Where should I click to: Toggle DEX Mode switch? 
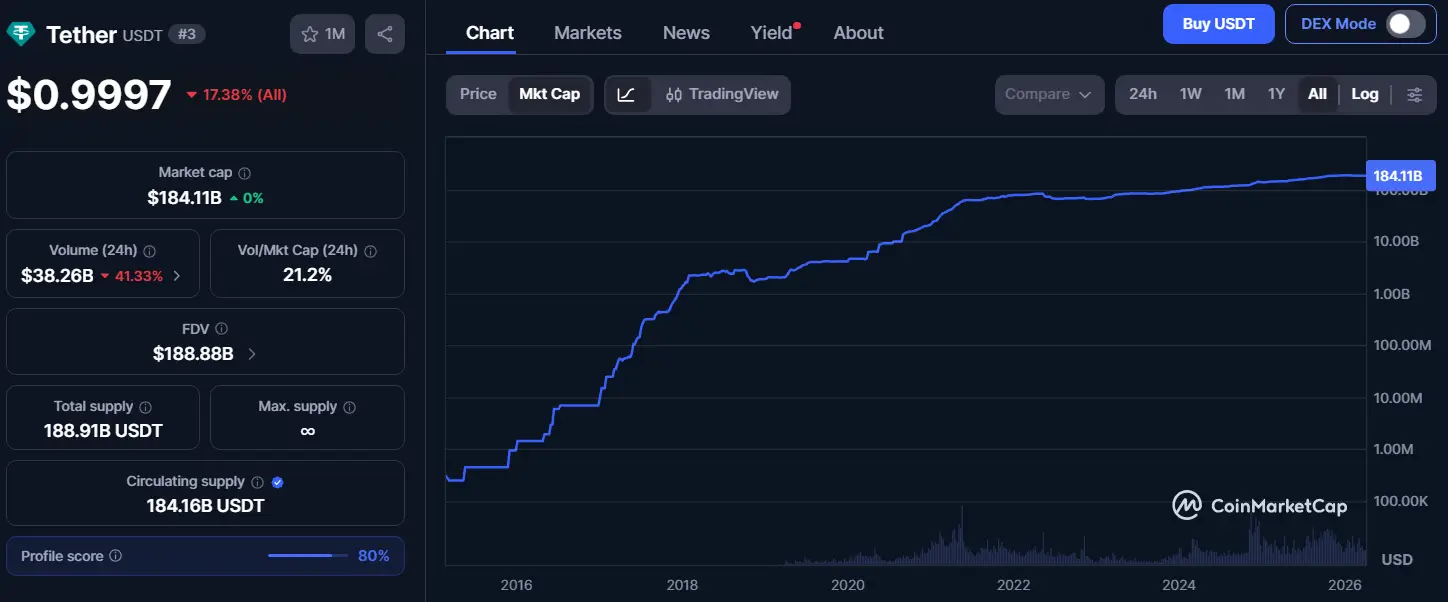[x=1405, y=24]
